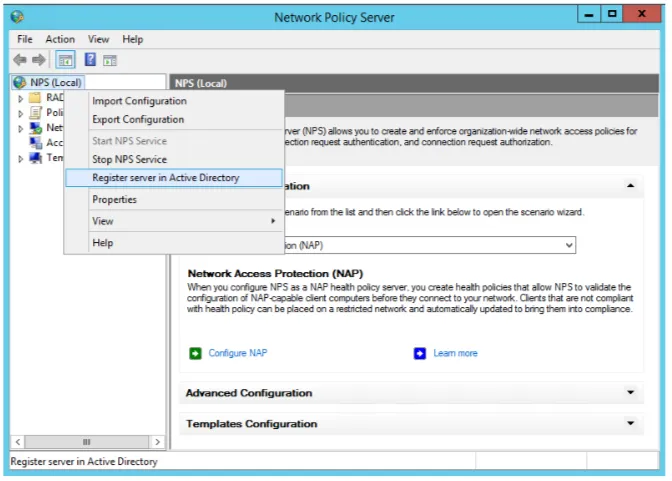Click the RADIUS folder icon in tree
Image resolution: width=672 pixels, height=481 pixels.
pos(35,98)
